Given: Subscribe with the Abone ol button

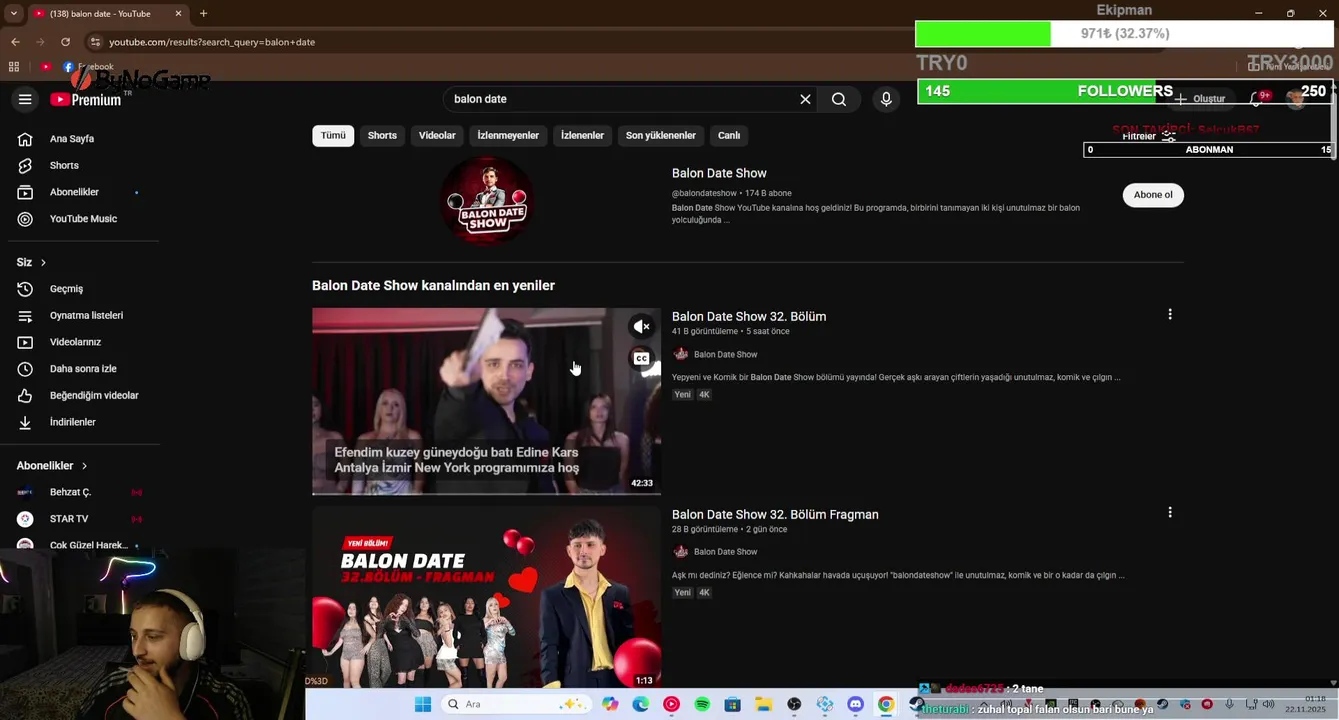Looking at the screenshot, I should (1153, 195).
